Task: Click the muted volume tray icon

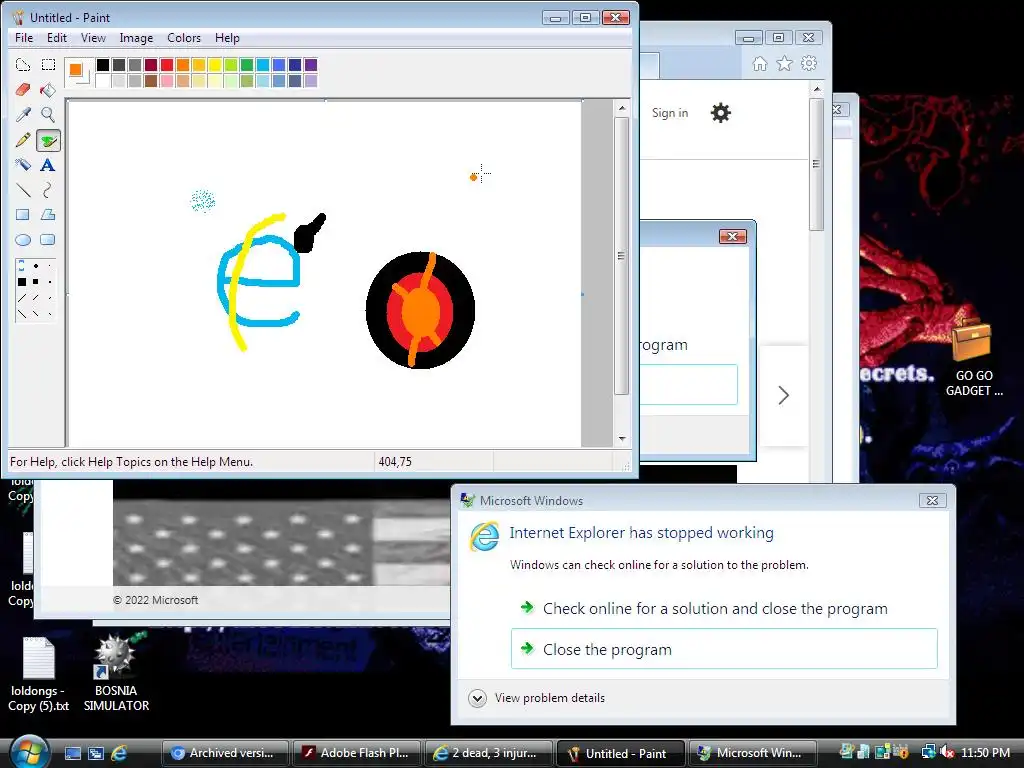Action: [x=947, y=753]
